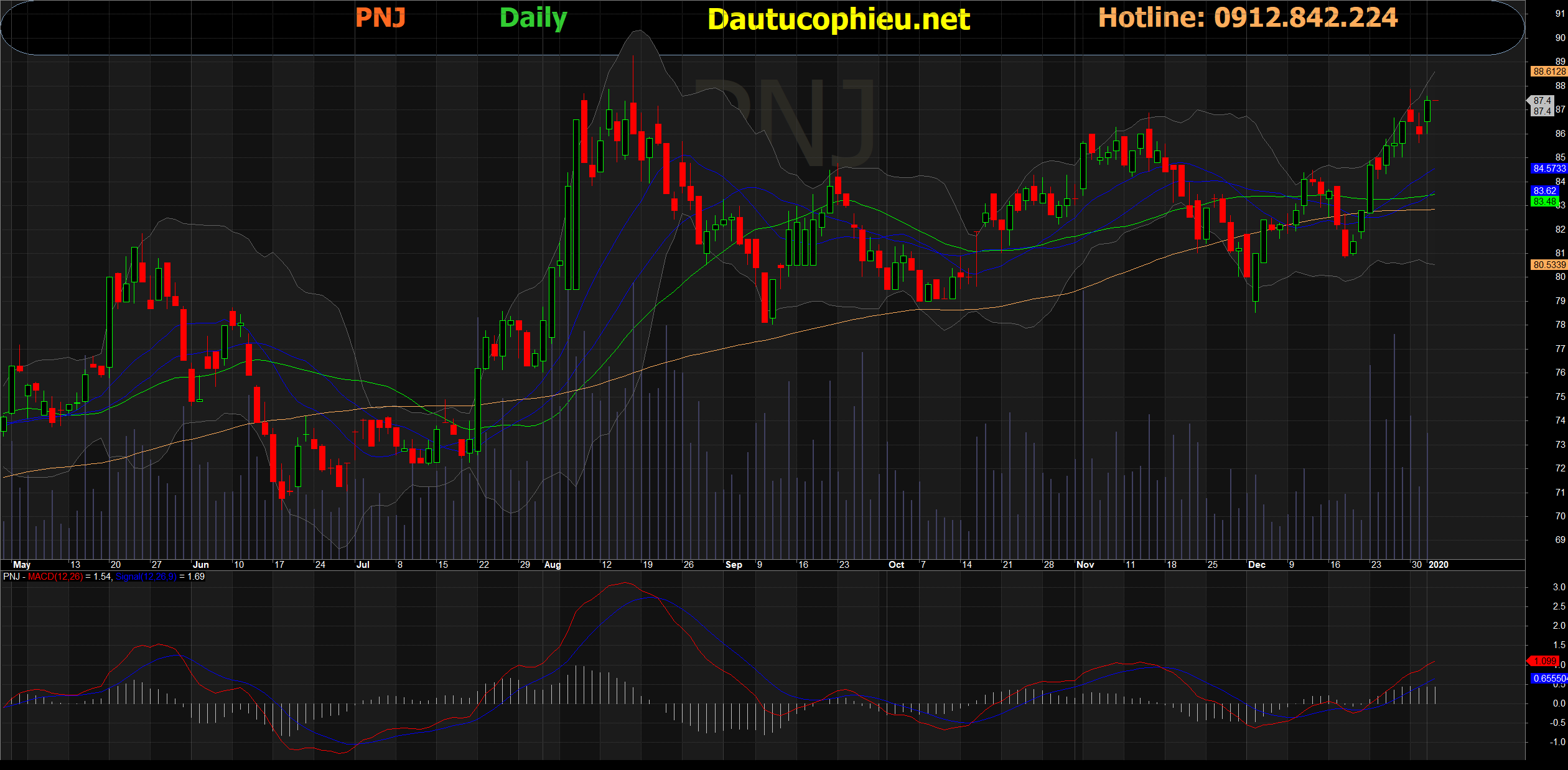Click the blue 0.6555 signal value tag

[x=1548, y=679]
